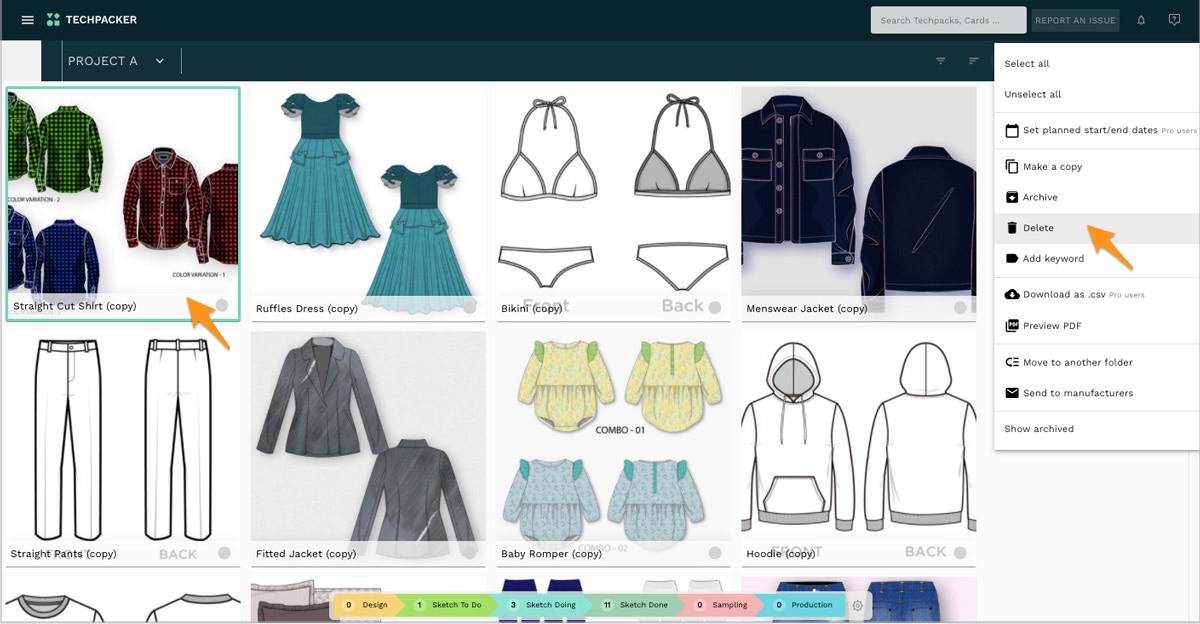Click the Ruffles Dress (copy) title

click(x=307, y=309)
